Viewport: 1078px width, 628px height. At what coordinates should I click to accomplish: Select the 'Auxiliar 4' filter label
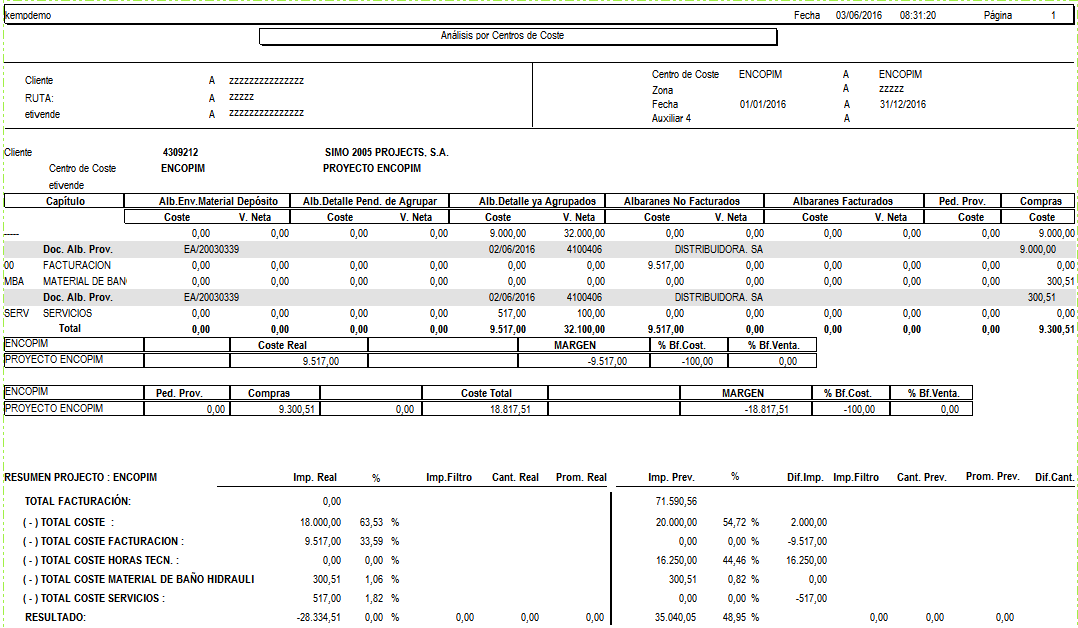pos(672,118)
